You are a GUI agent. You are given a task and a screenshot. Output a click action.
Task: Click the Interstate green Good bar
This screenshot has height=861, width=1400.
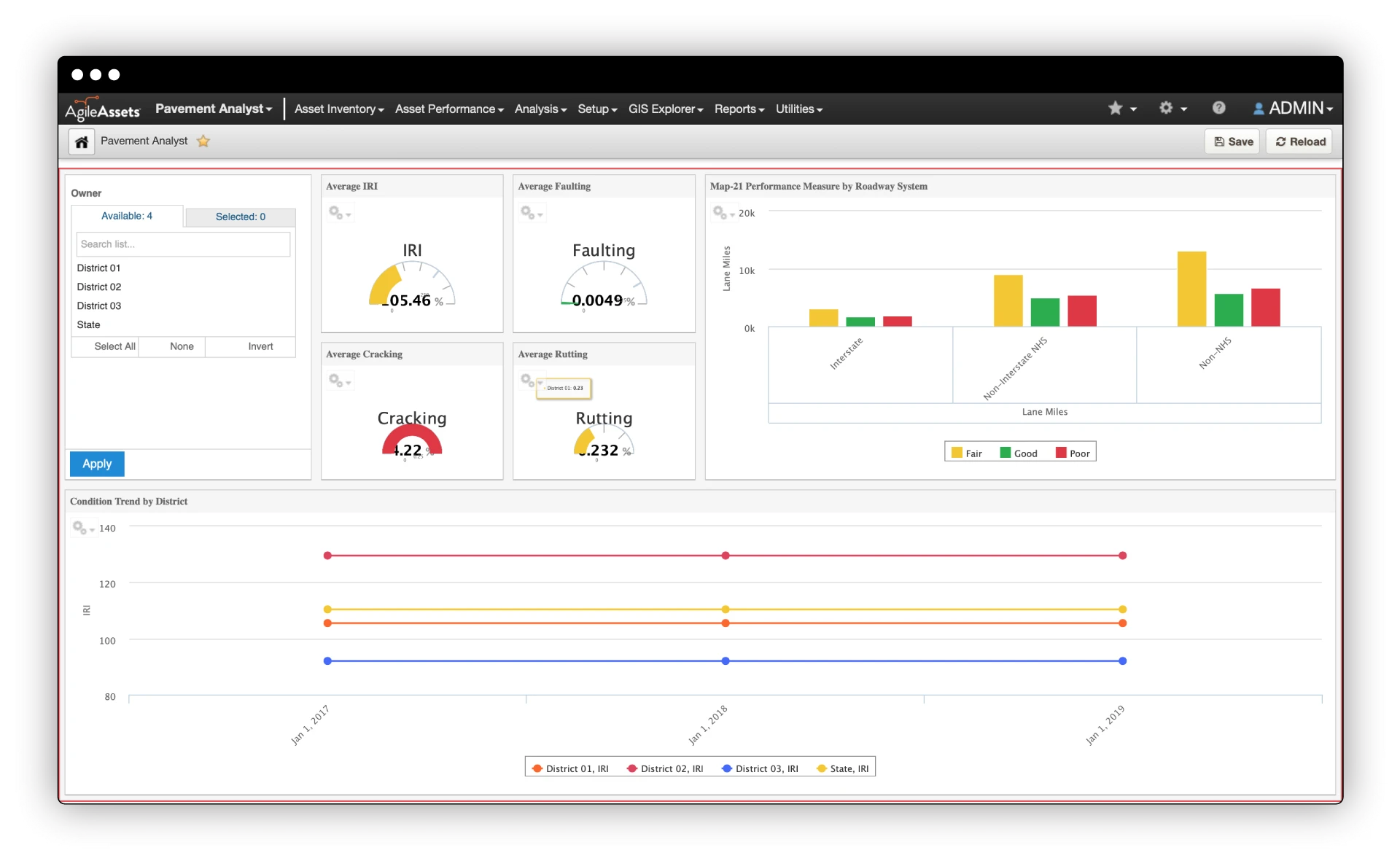860,322
